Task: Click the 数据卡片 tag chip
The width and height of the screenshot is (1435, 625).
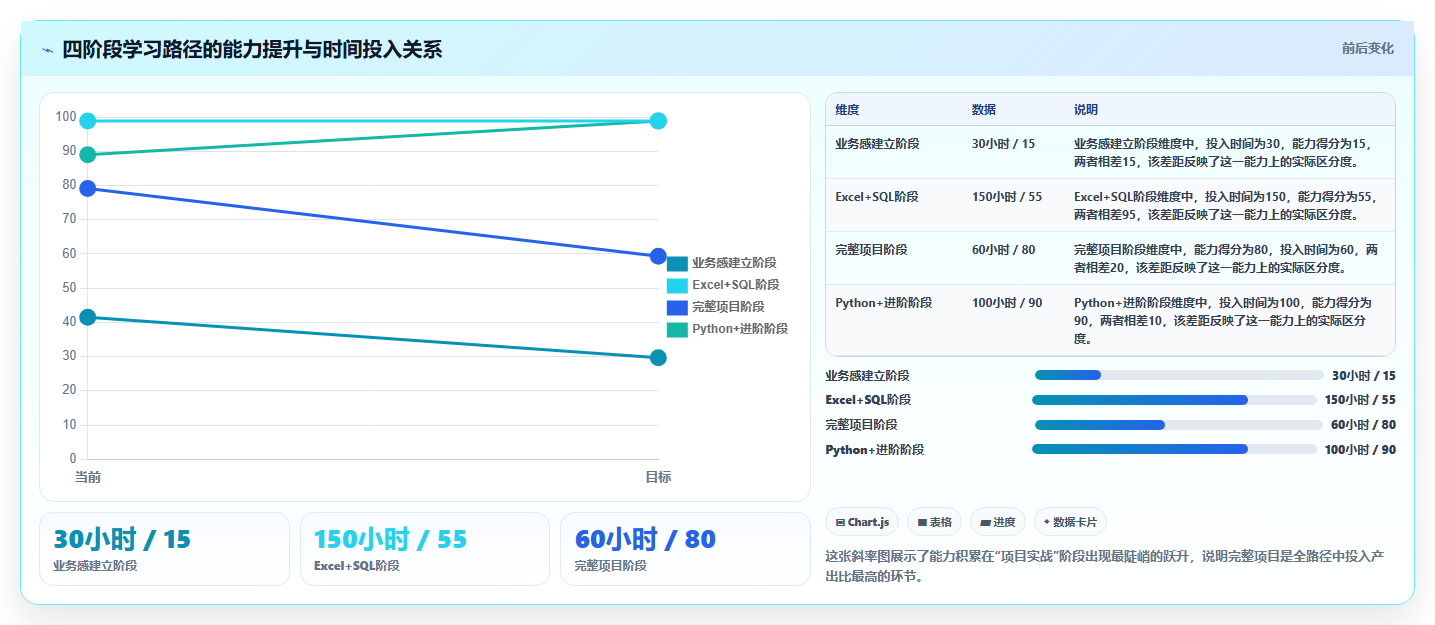Action: tap(1070, 522)
